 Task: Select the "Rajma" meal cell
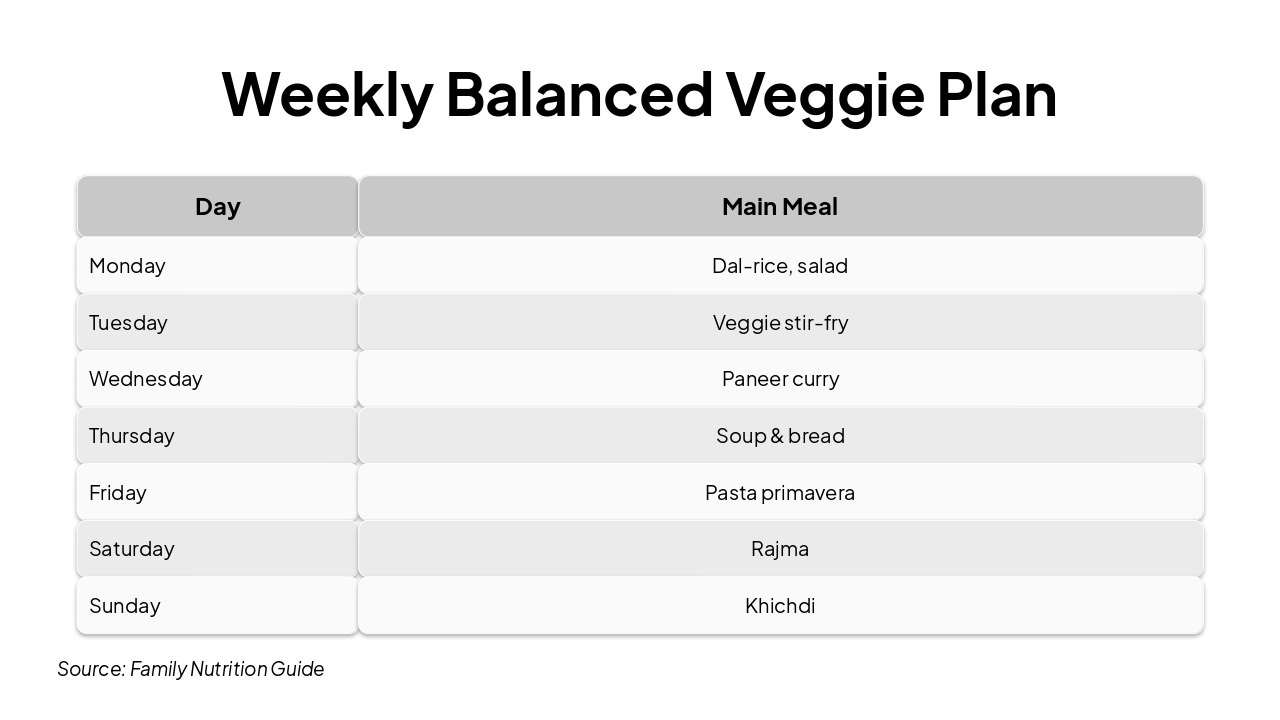[x=780, y=549]
